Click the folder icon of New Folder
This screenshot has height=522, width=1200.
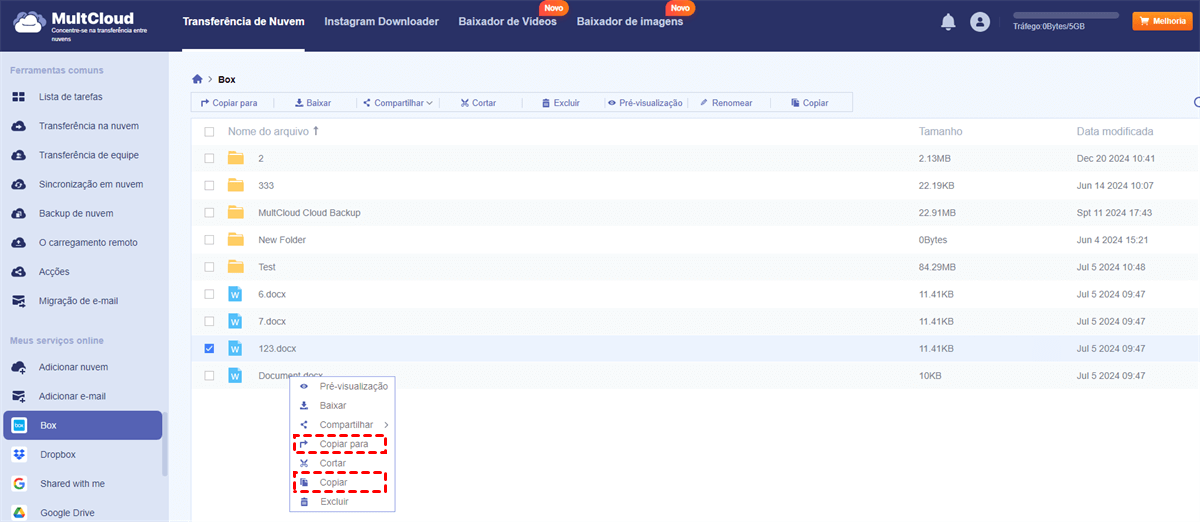pyautogui.click(x=236, y=239)
